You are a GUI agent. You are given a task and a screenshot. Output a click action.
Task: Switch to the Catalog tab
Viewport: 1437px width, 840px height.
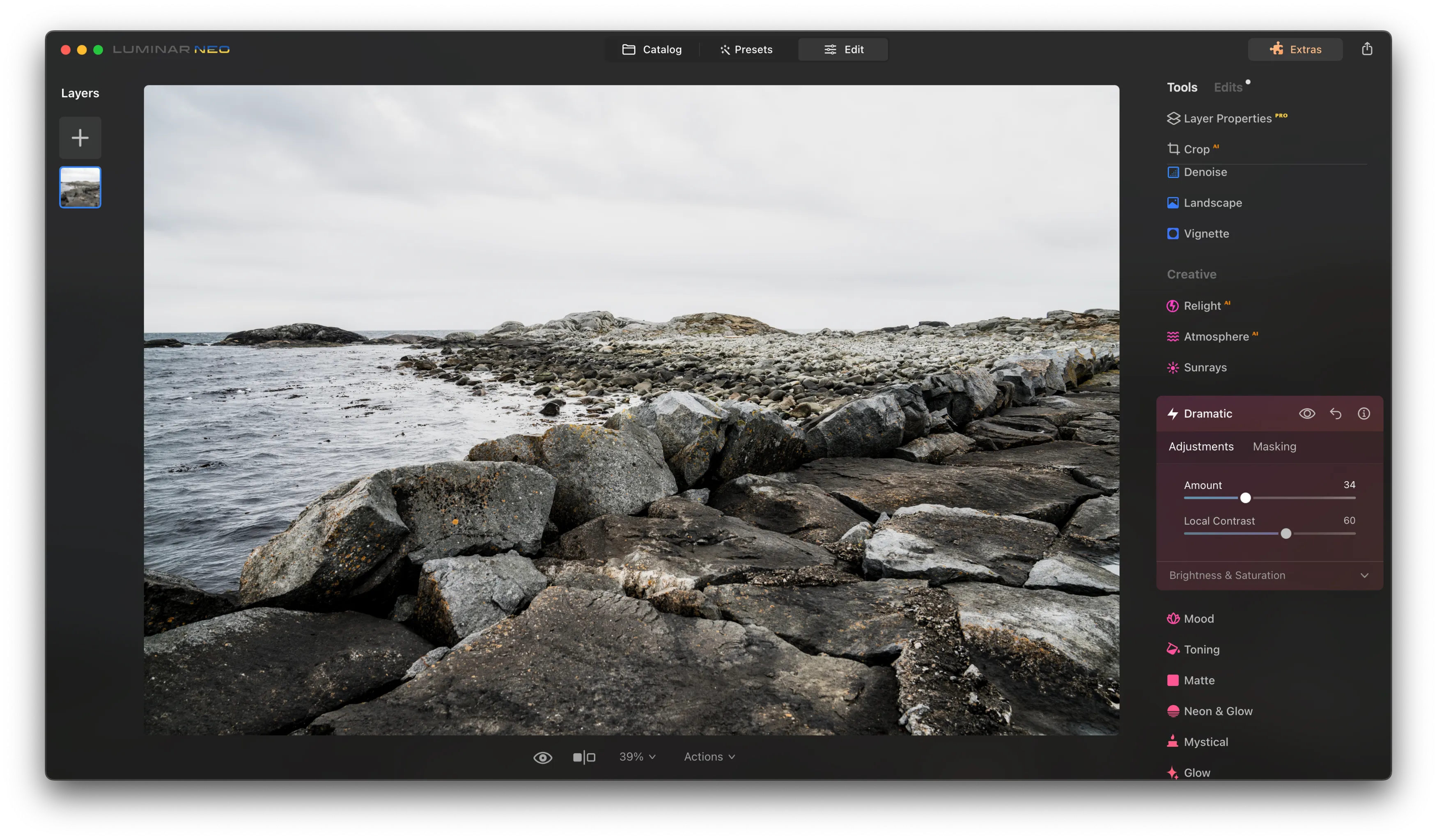(652, 50)
